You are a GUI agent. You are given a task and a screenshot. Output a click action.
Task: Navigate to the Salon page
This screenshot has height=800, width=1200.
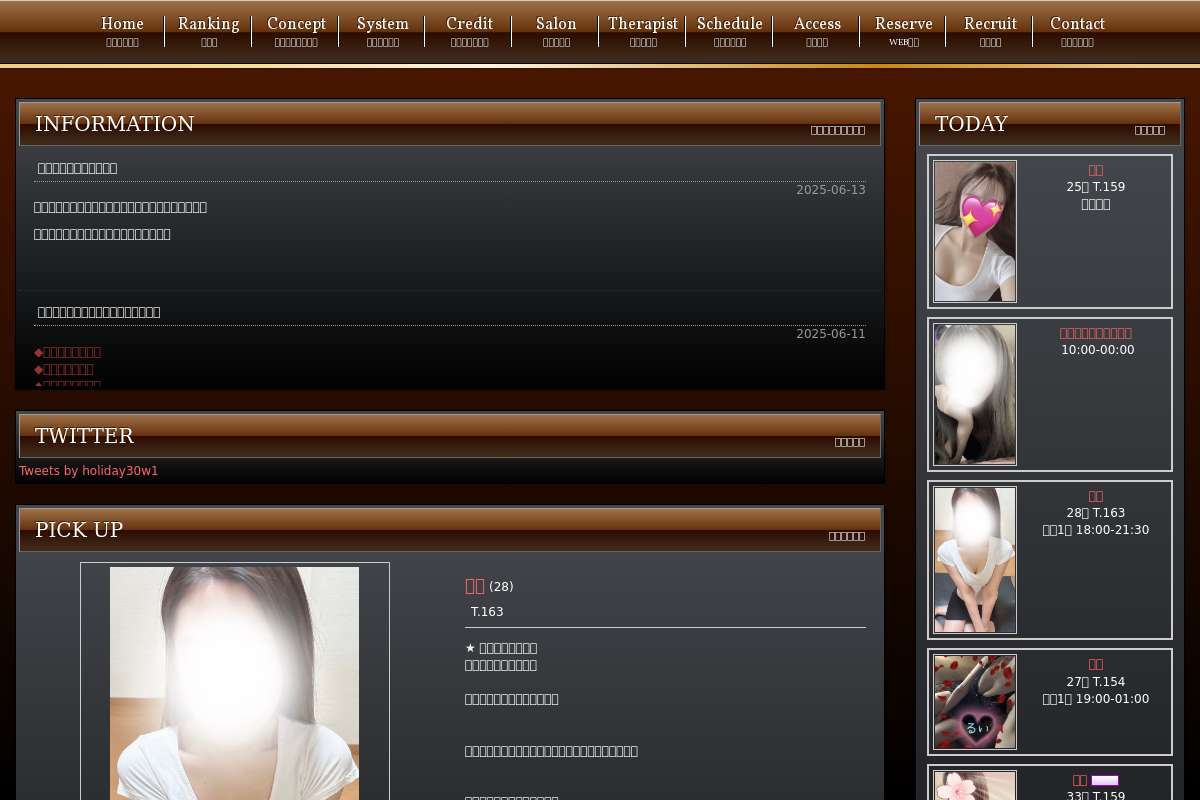(x=556, y=30)
